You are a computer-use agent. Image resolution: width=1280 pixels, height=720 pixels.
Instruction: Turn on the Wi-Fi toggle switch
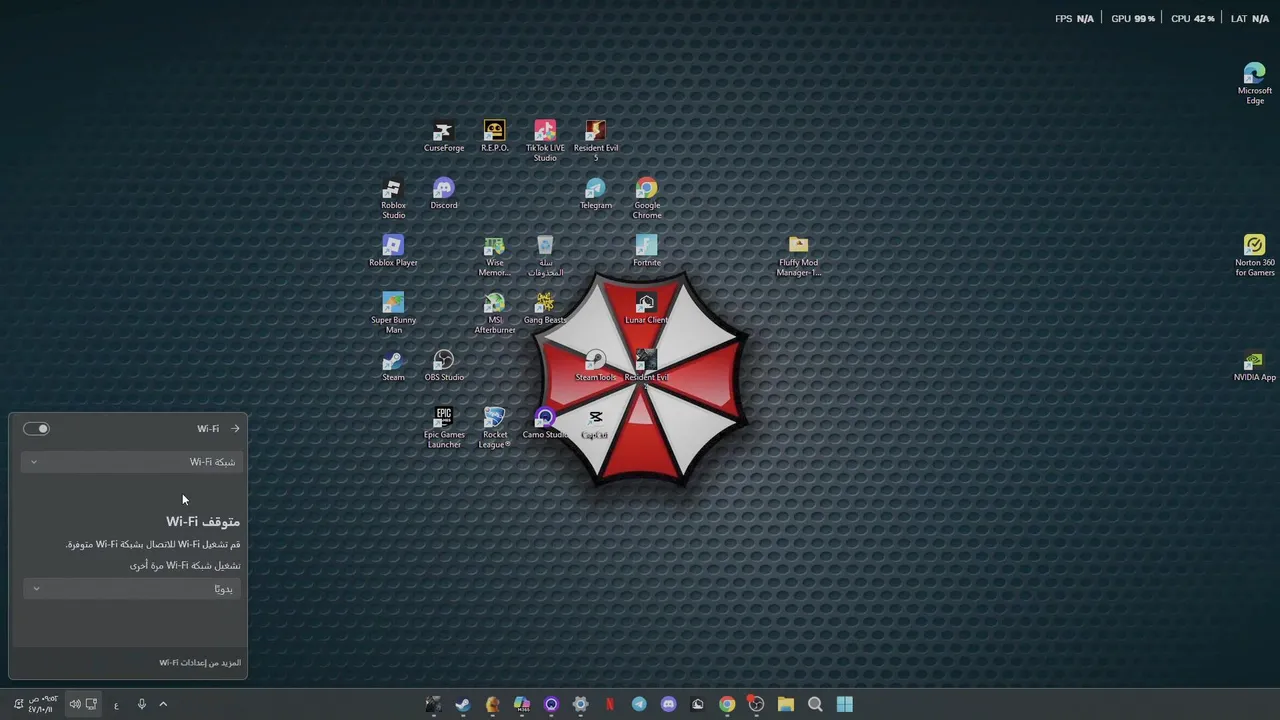tap(36, 429)
